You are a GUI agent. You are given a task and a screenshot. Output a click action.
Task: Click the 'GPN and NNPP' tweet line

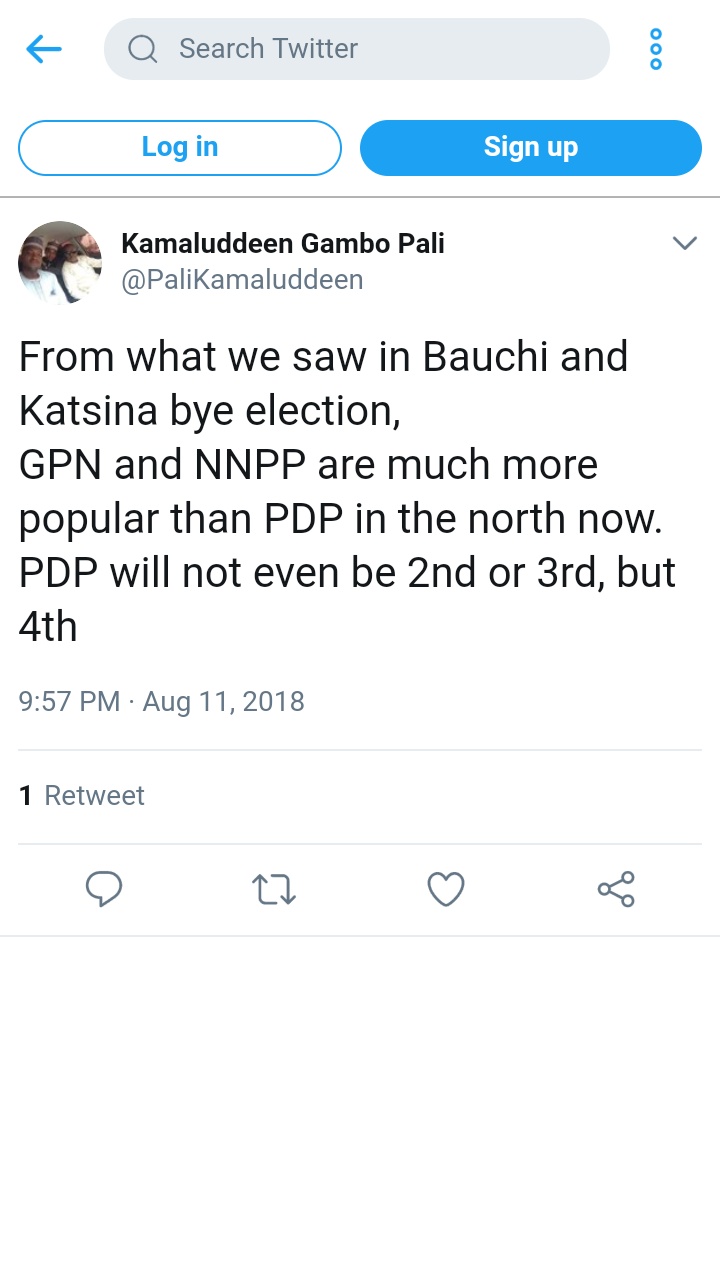click(308, 465)
